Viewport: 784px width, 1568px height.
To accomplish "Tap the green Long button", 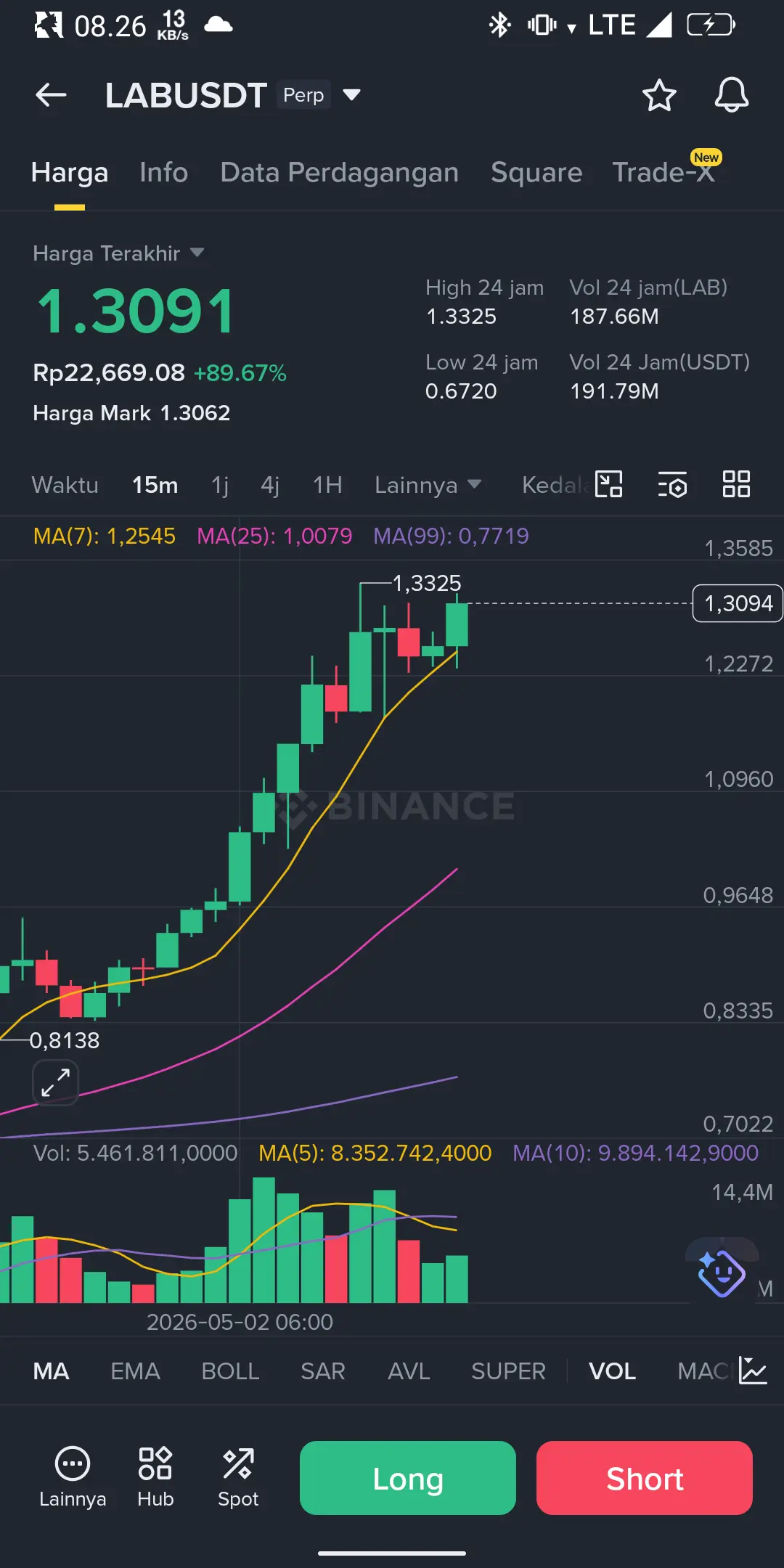I will point(408,1478).
